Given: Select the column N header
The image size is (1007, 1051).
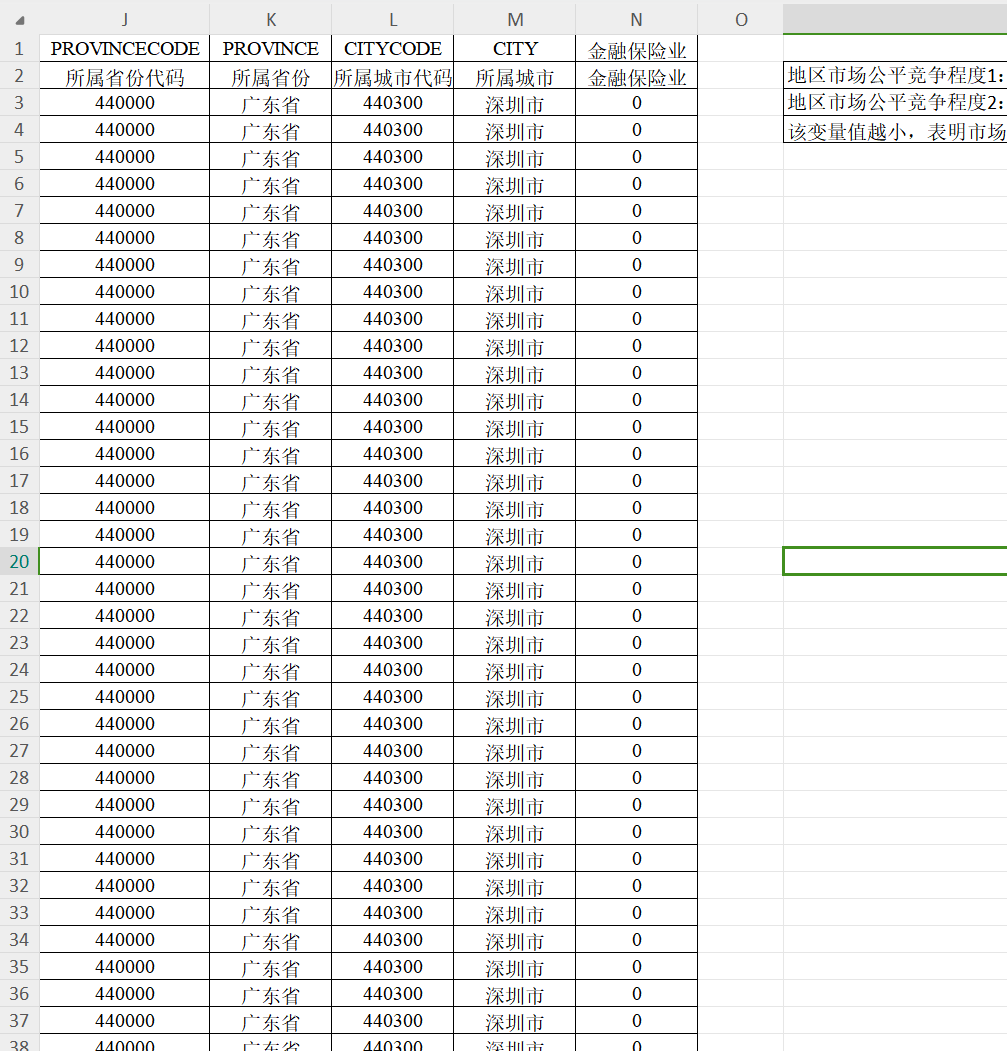Looking at the screenshot, I should tap(636, 19).
